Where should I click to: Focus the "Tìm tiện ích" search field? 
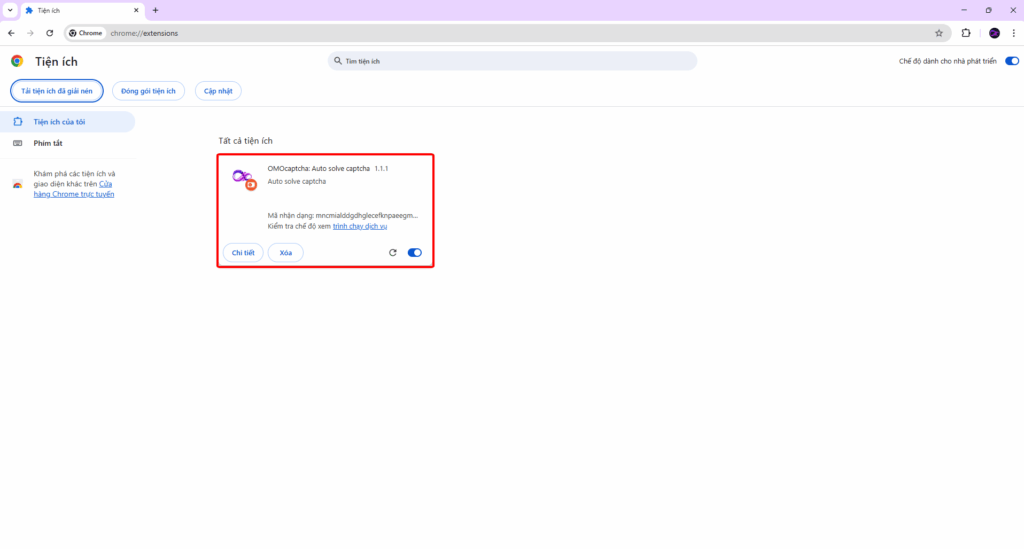[x=512, y=61]
